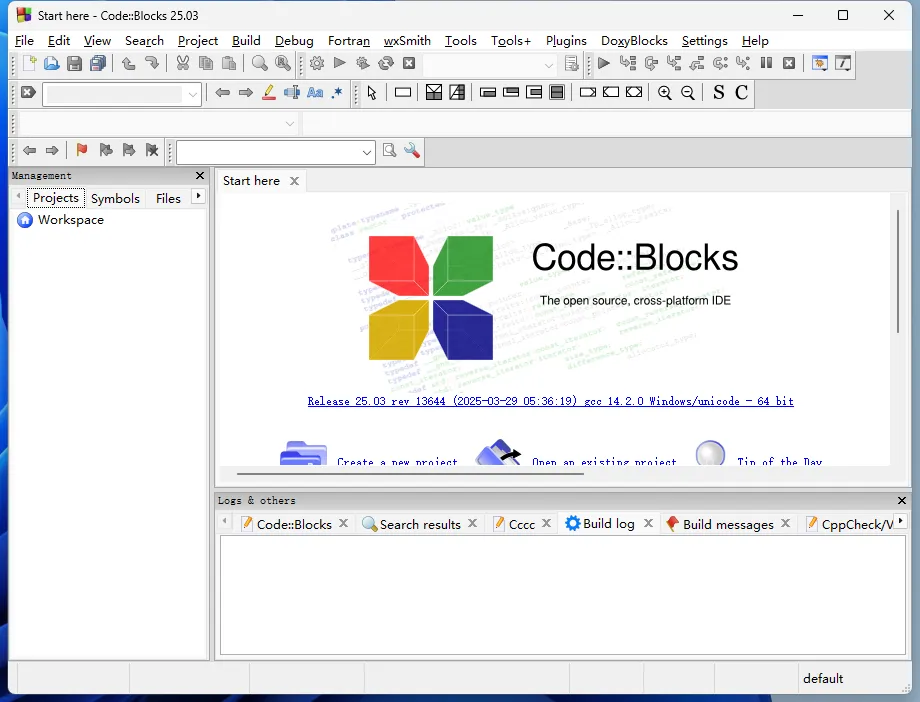This screenshot has width=920, height=702.
Task: Click the zoom in magnifier icon
Action: coord(665,93)
